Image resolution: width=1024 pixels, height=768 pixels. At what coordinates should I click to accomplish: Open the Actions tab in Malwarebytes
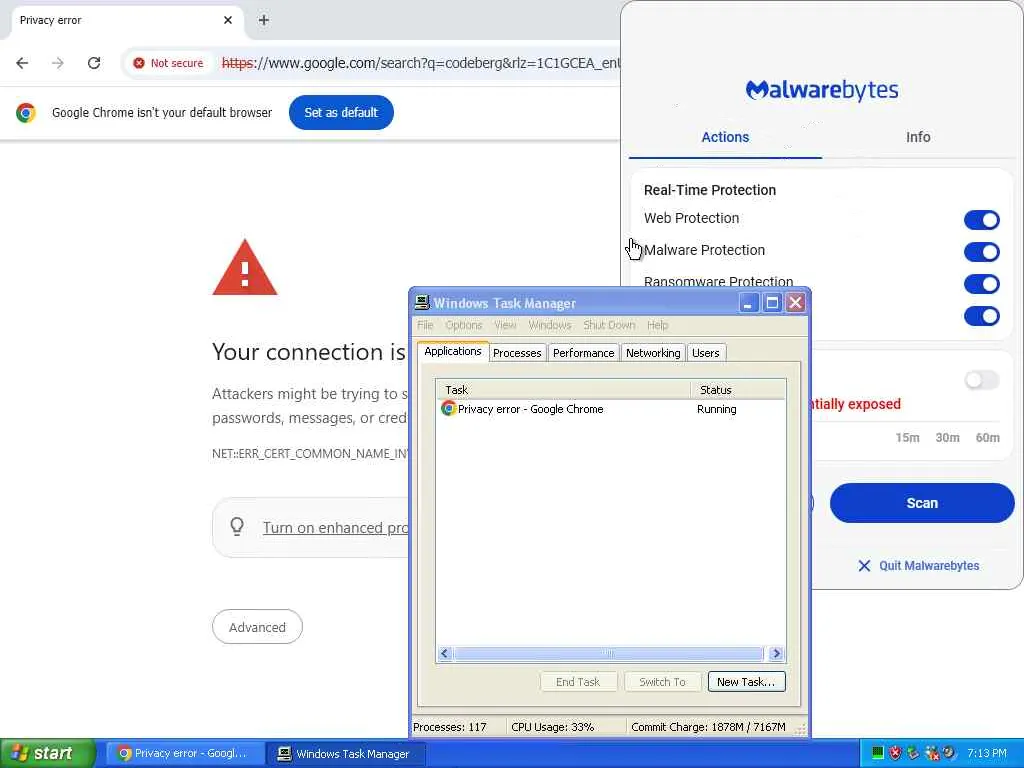[725, 137]
